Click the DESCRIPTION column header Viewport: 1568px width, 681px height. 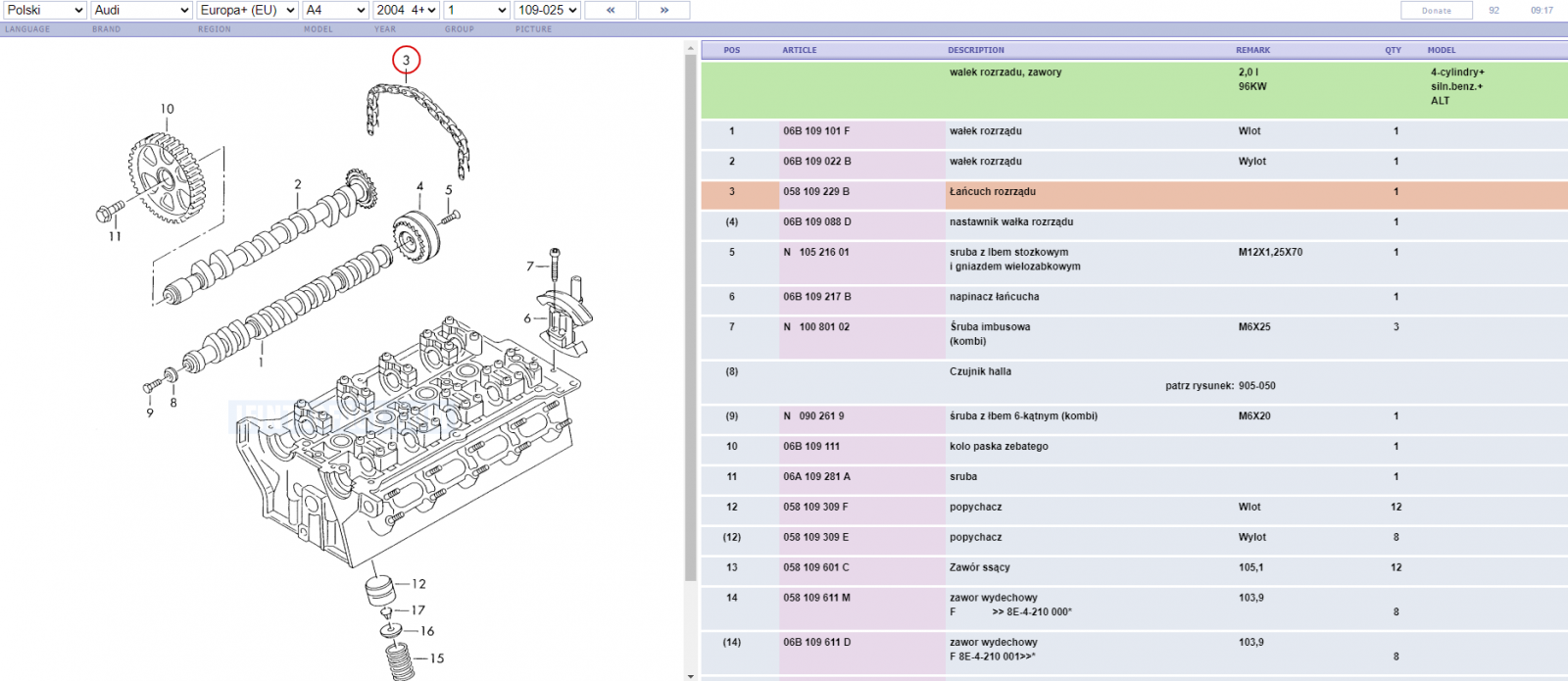pyautogui.click(x=975, y=50)
